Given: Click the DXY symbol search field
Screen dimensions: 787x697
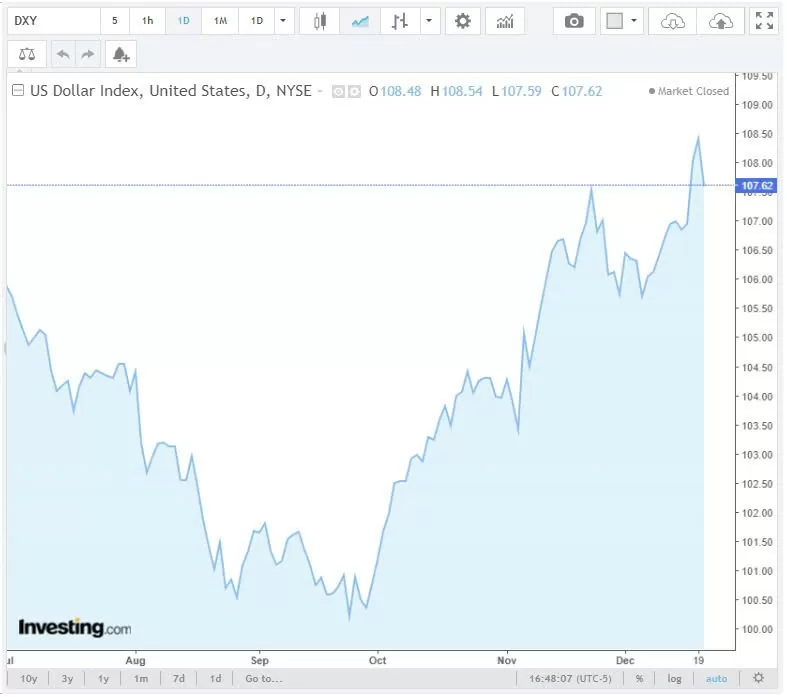Looking at the screenshot, I should [x=52, y=21].
